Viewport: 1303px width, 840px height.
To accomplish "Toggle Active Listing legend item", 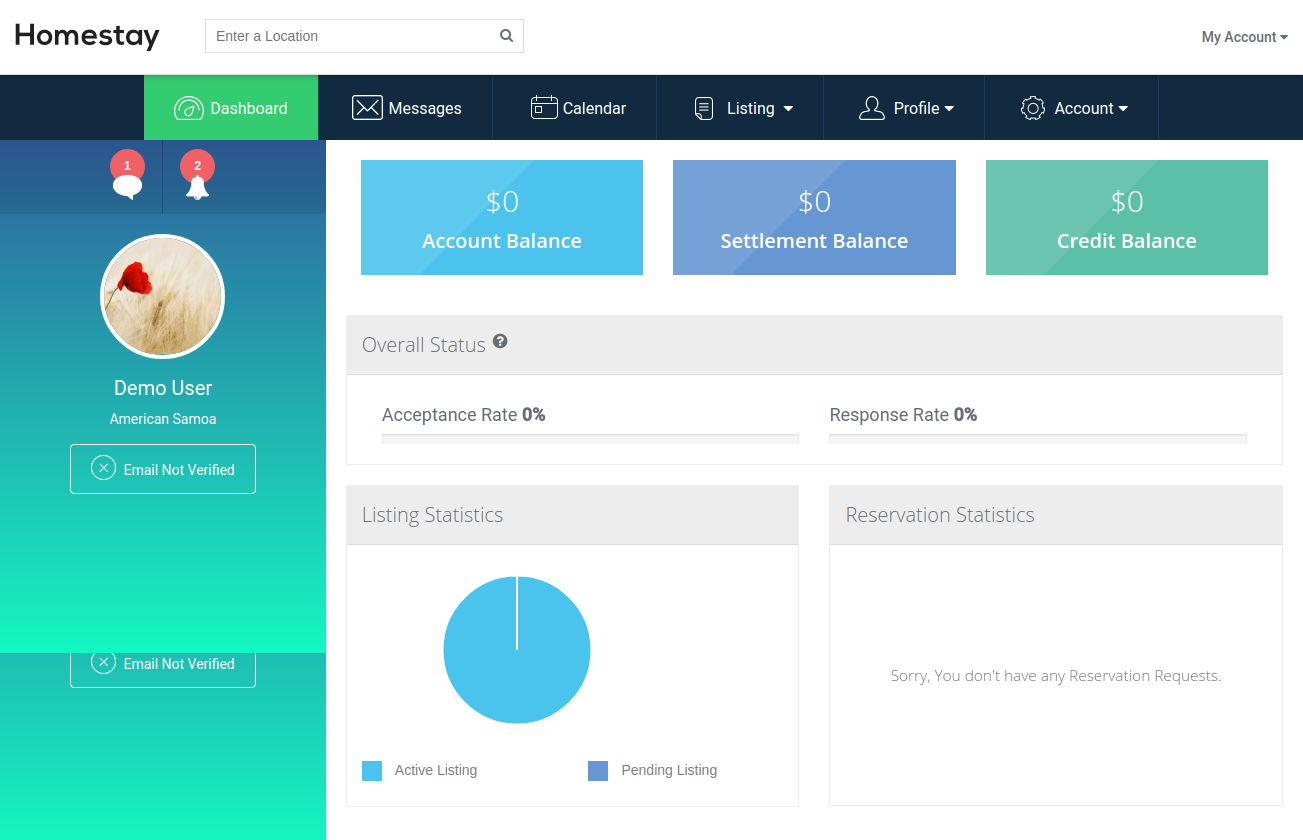I will tap(420, 770).
